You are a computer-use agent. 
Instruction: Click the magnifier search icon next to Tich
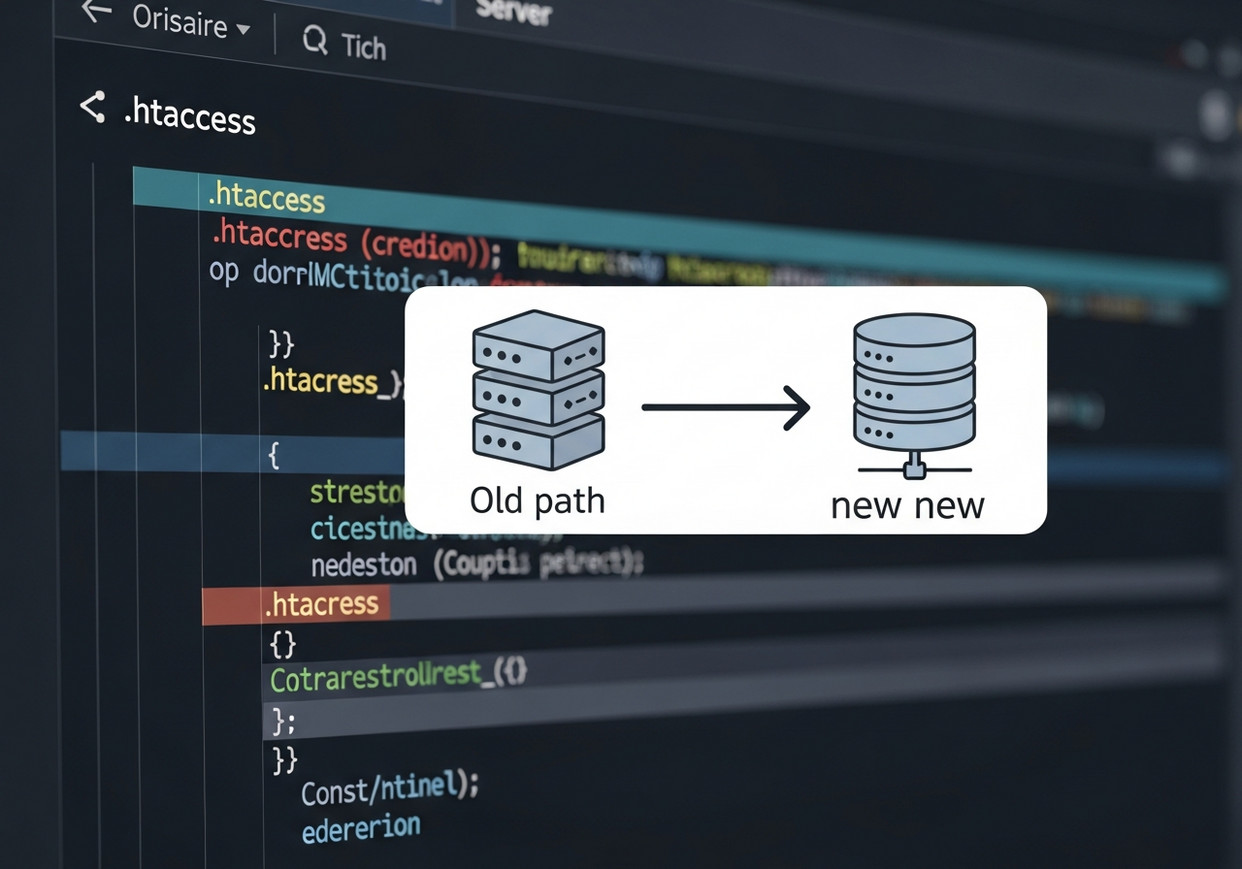[x=315, y=42]
